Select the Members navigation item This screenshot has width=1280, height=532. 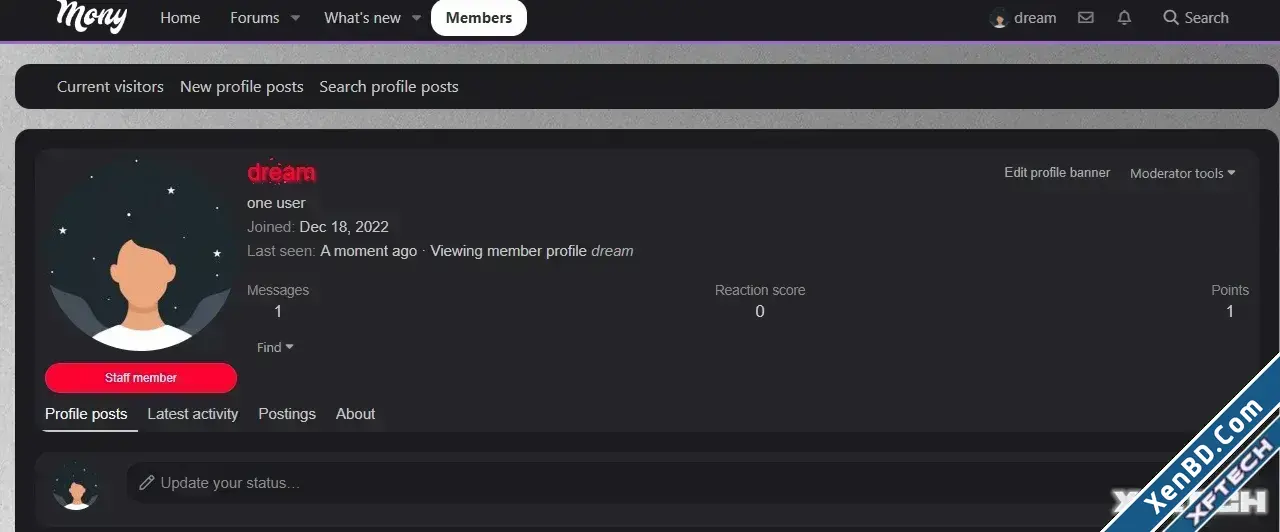tap(479, 18)
